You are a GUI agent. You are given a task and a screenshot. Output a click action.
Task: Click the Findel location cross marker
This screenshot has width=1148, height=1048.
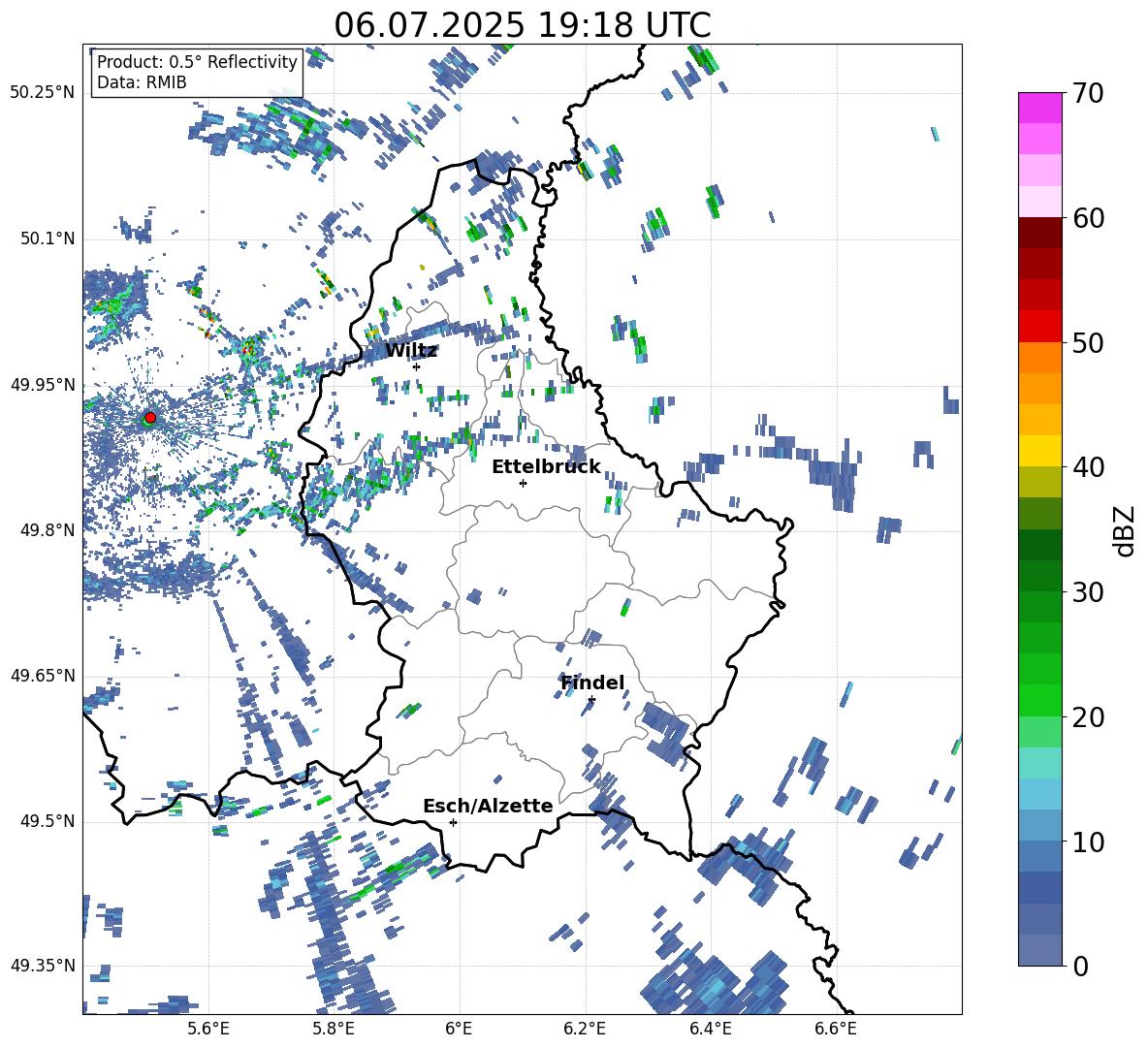(591, 700)
